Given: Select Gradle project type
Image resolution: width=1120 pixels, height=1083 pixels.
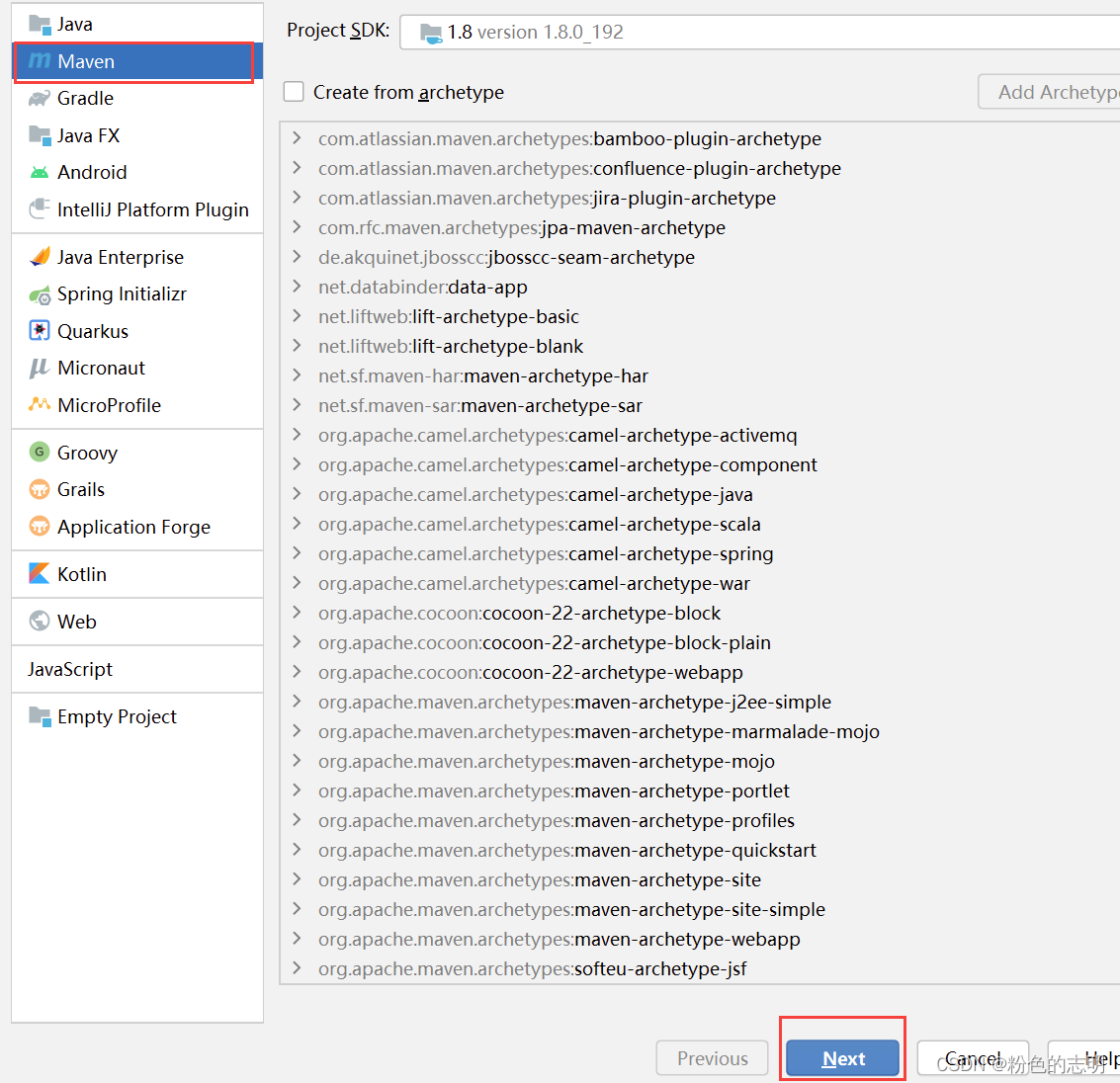Looking at the screenshot, I should click(x=137, y=99).
